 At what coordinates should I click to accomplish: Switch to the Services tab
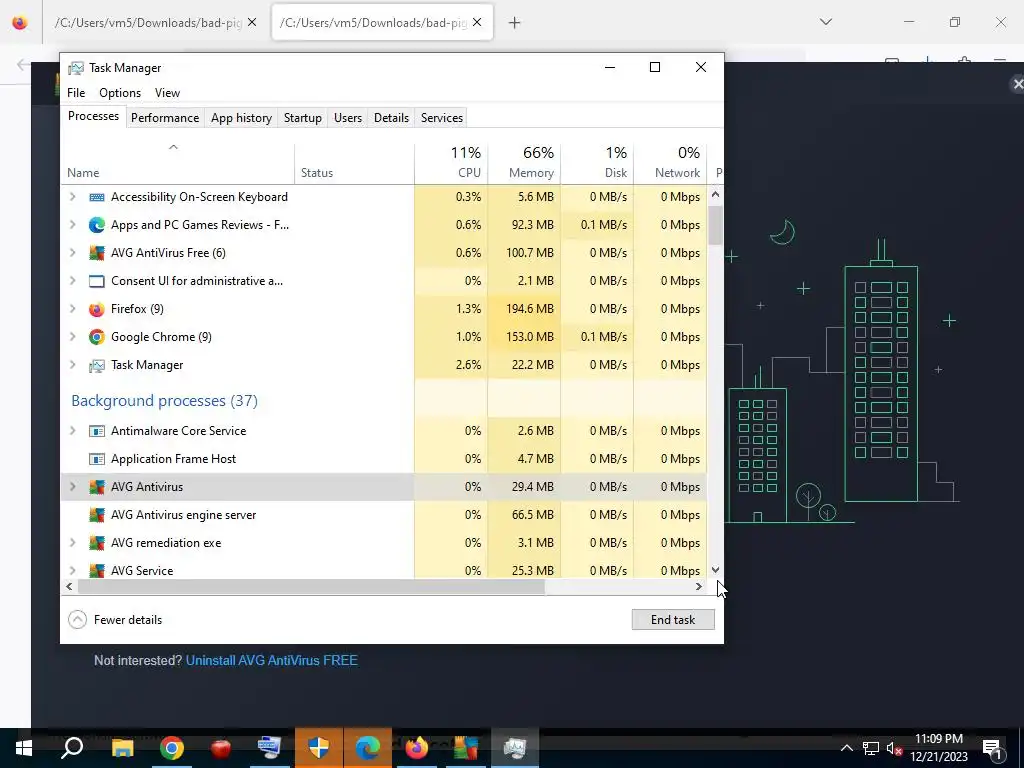[441, 118]
